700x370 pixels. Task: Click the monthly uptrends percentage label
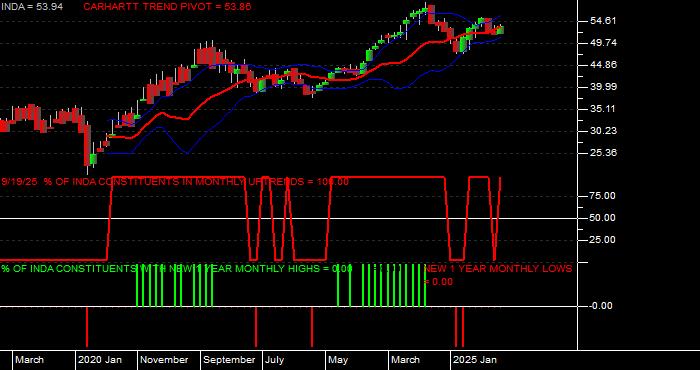[175, 182]
